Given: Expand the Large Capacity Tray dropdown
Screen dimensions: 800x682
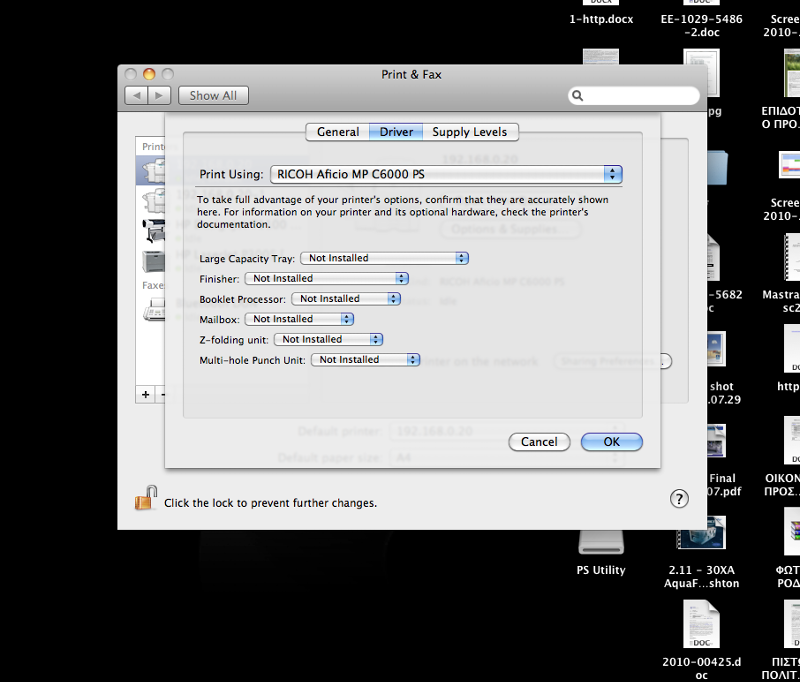Looking at the screenshot, I should (x=385, y=258).
